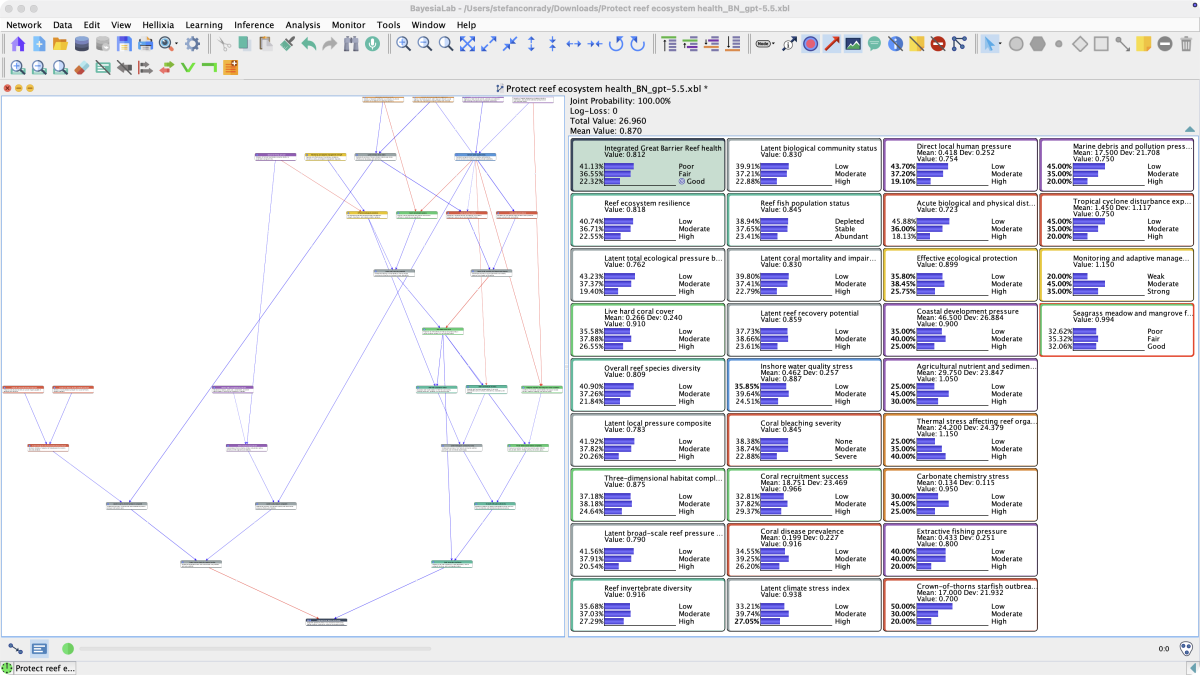Toggle the crossed-out info icon button
Viewport: 1200px width, 675px height.
pos(895,44)
